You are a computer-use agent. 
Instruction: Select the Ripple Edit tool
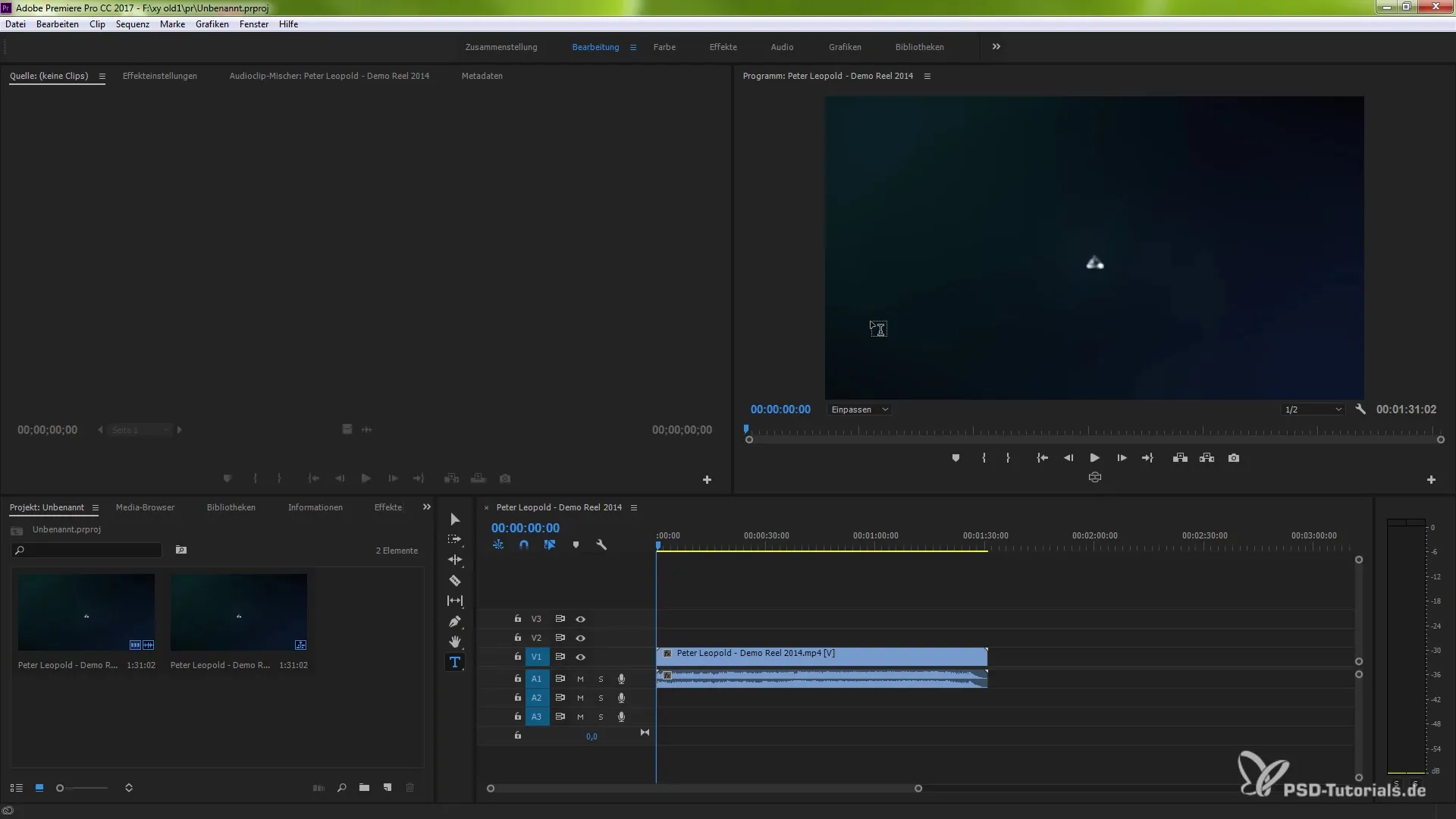click(454, 560)
